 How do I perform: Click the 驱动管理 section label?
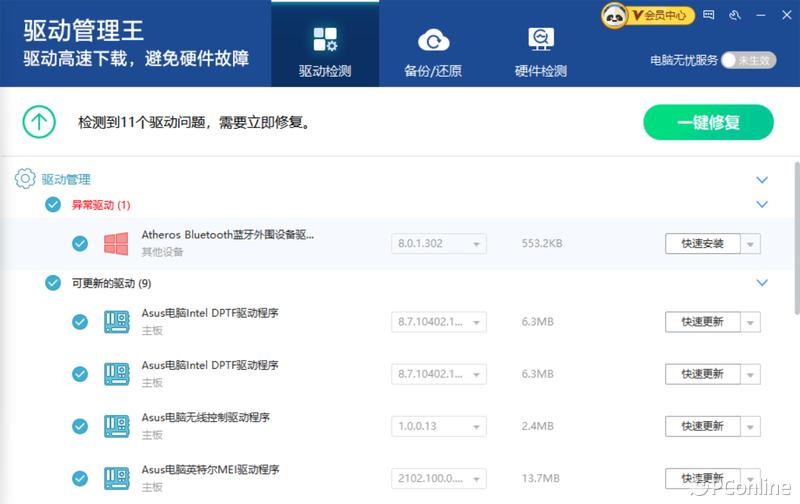66,179
